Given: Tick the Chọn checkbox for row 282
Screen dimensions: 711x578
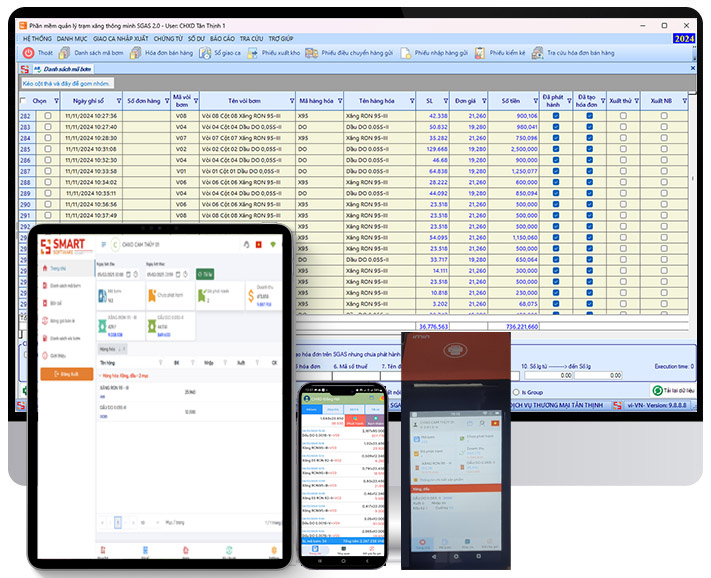Looking at the screenshot, I should pos(48,116).
